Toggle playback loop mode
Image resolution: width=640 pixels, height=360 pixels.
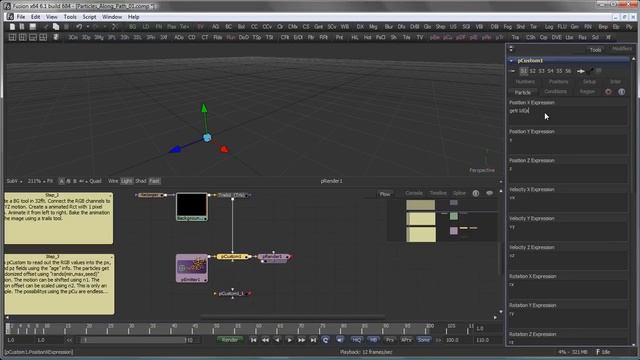click(325, 340)
